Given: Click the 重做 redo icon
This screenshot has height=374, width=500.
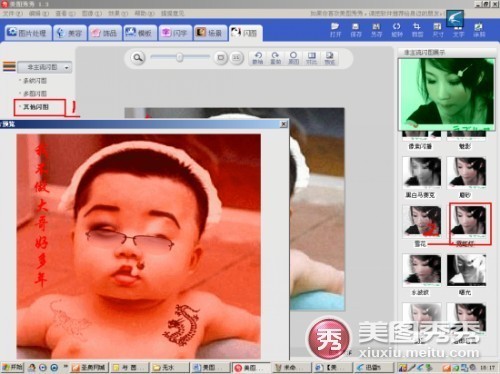Looking at the screenshot, I should click(275, 58).
